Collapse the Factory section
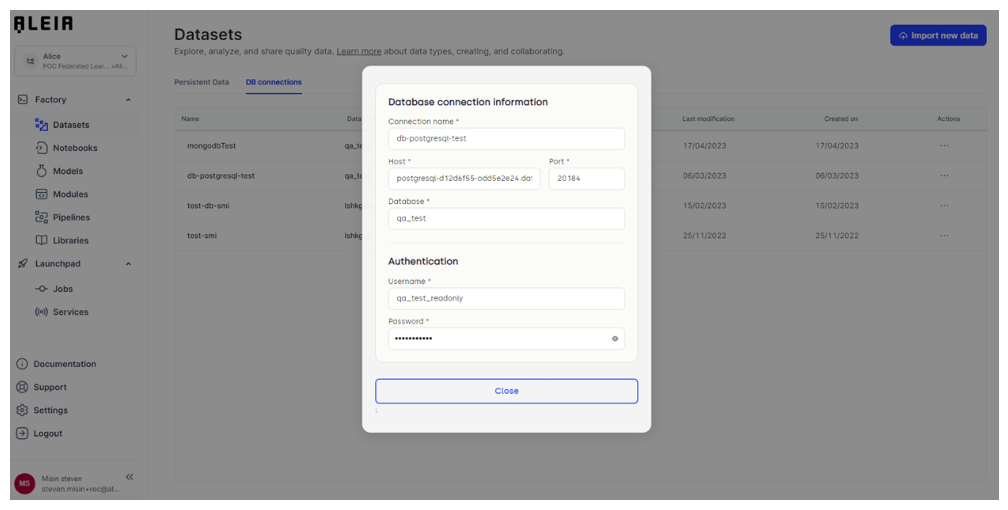Screen dimensions: 1008x510 [128, 100]
